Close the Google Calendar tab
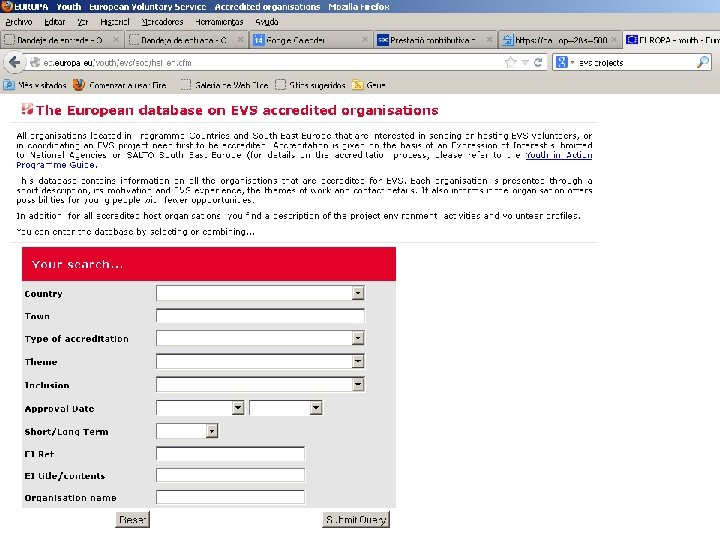 point(365,40)
